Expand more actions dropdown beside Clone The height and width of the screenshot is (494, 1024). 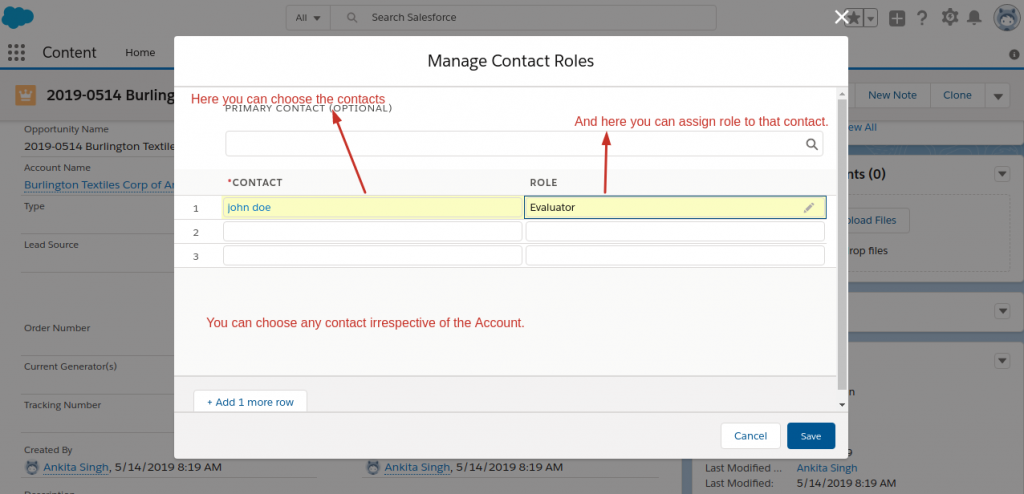997,96
